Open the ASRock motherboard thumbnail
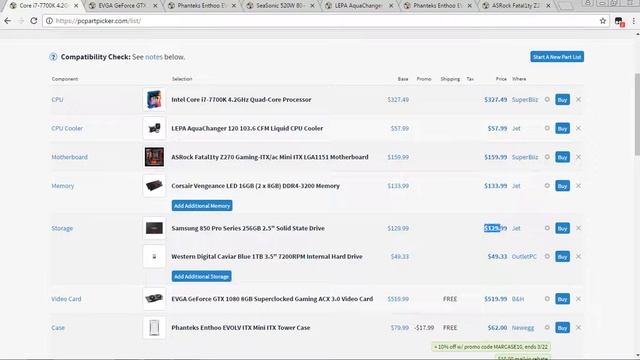This screenshot has width=640, height=360. point(154,157)
